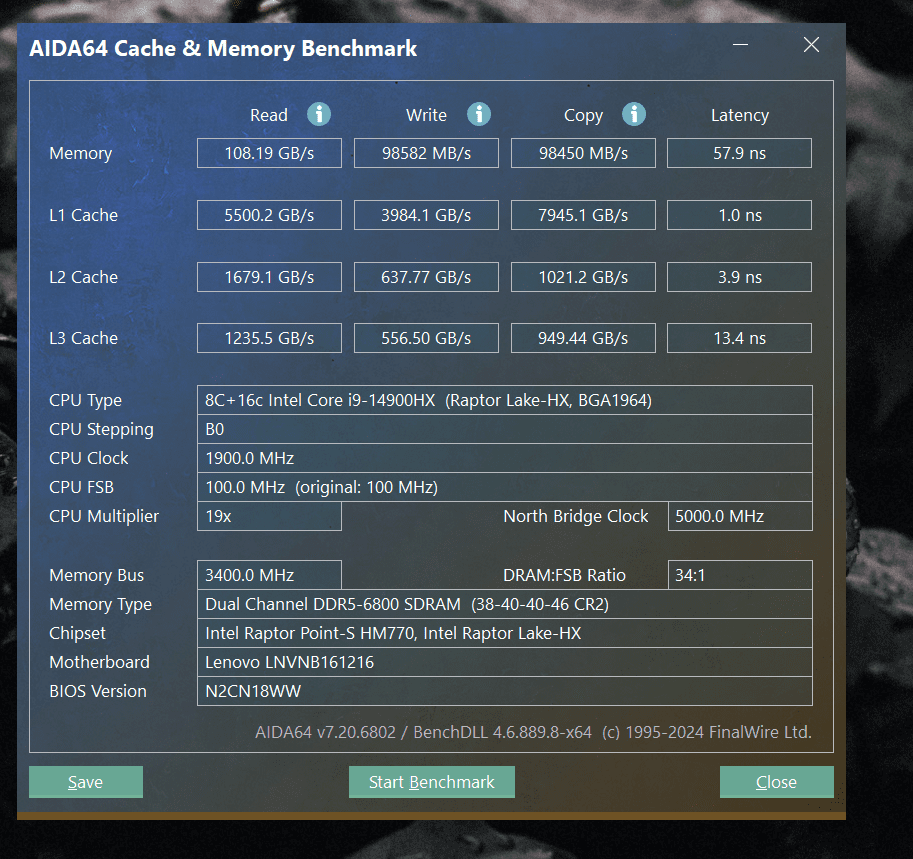The width and height of the screenshot is (913, 859).
Task: Select the Memory latency 57.9 ns
Action: (x=739, y=153)
